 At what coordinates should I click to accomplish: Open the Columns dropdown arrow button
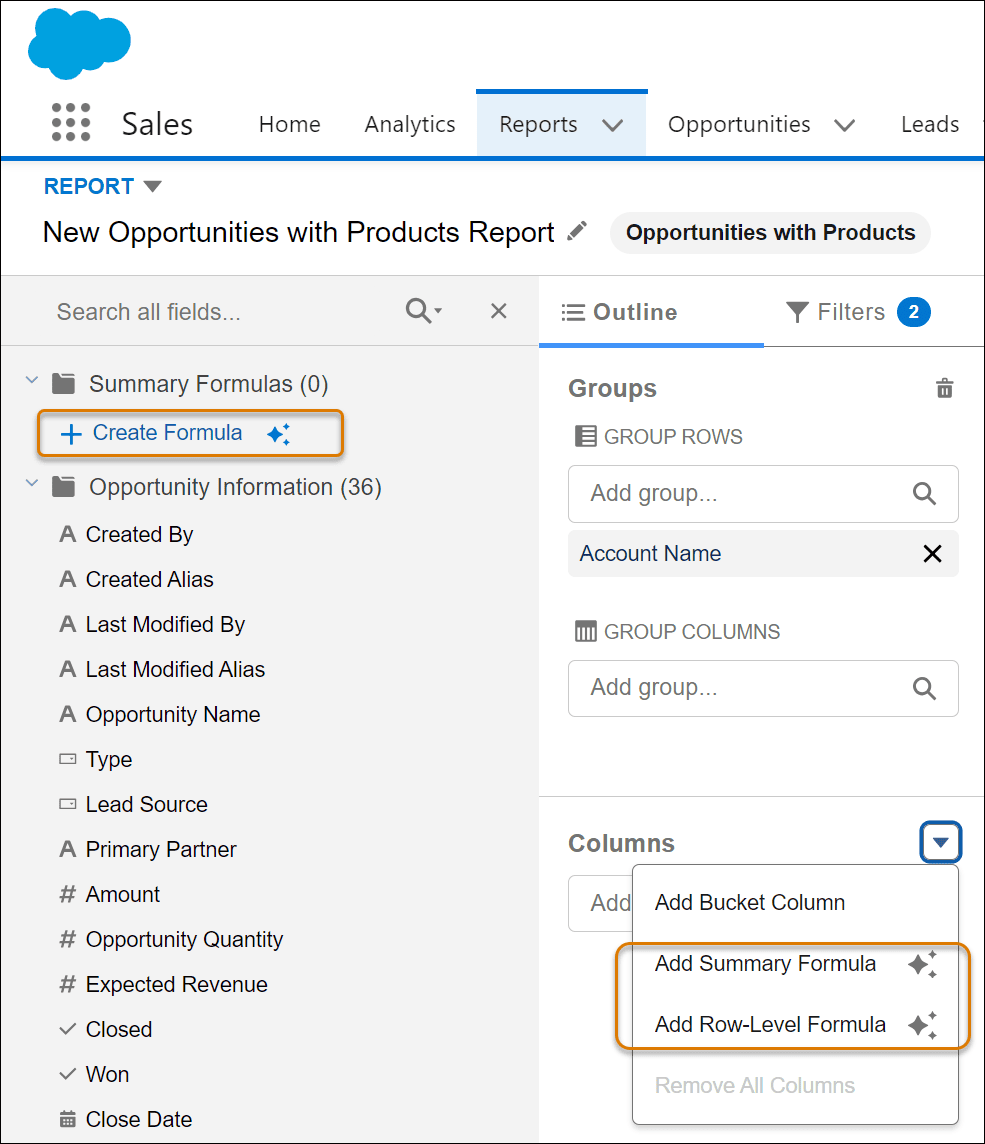[x=940, y=843]
